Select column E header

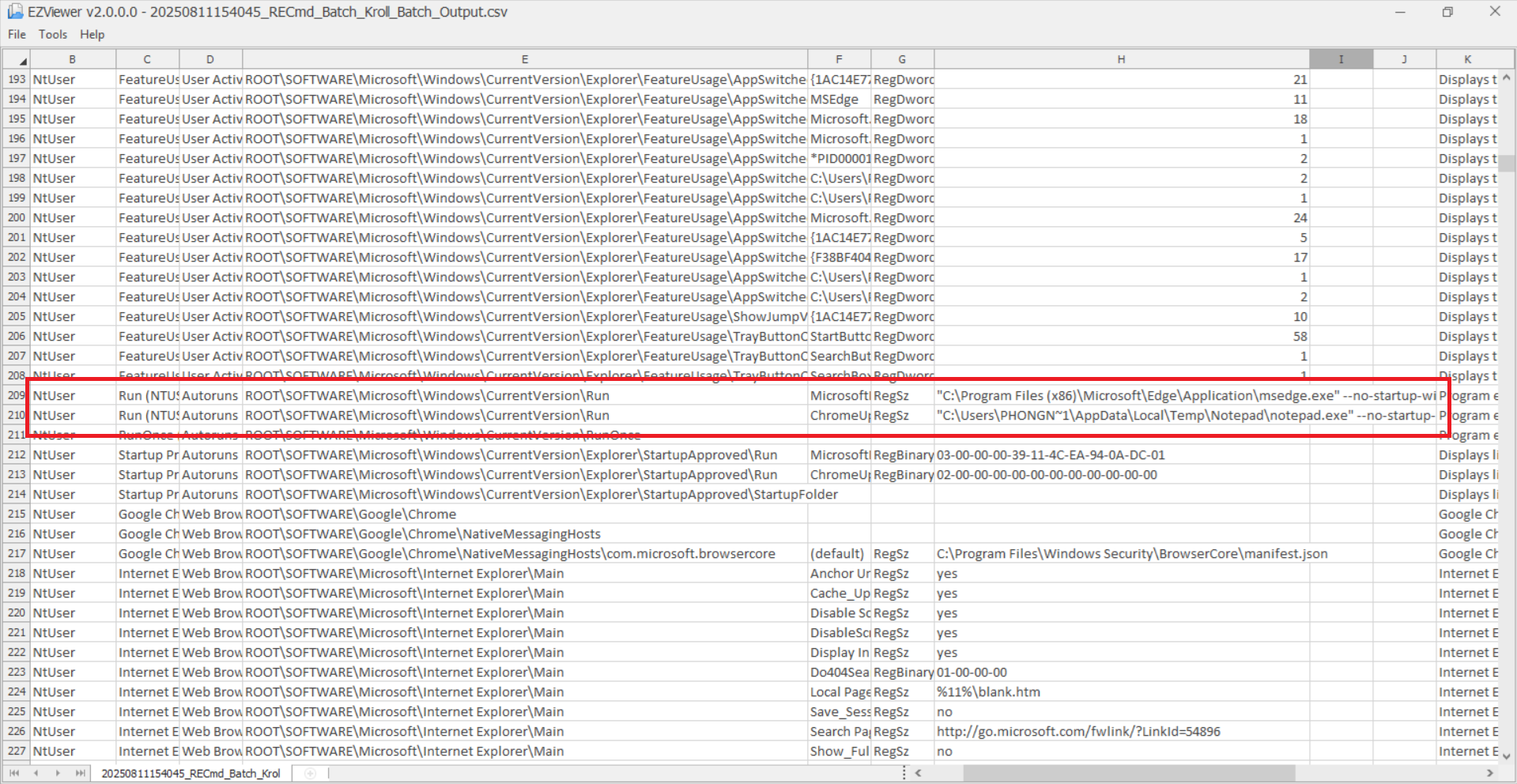(524, 59)
